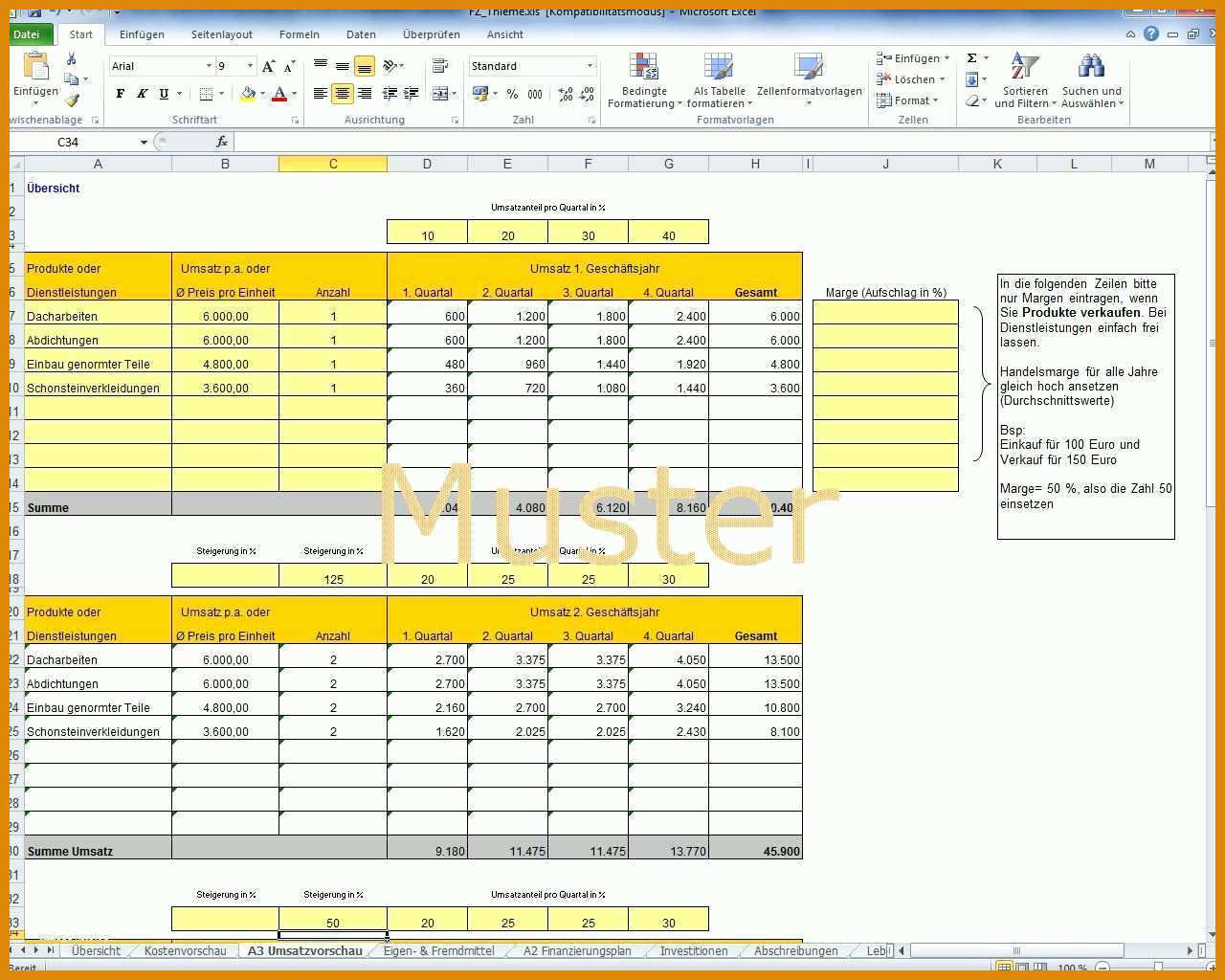Switch to the Daten ribbon tab
1225x980 pixels.
tap(361, 34)
